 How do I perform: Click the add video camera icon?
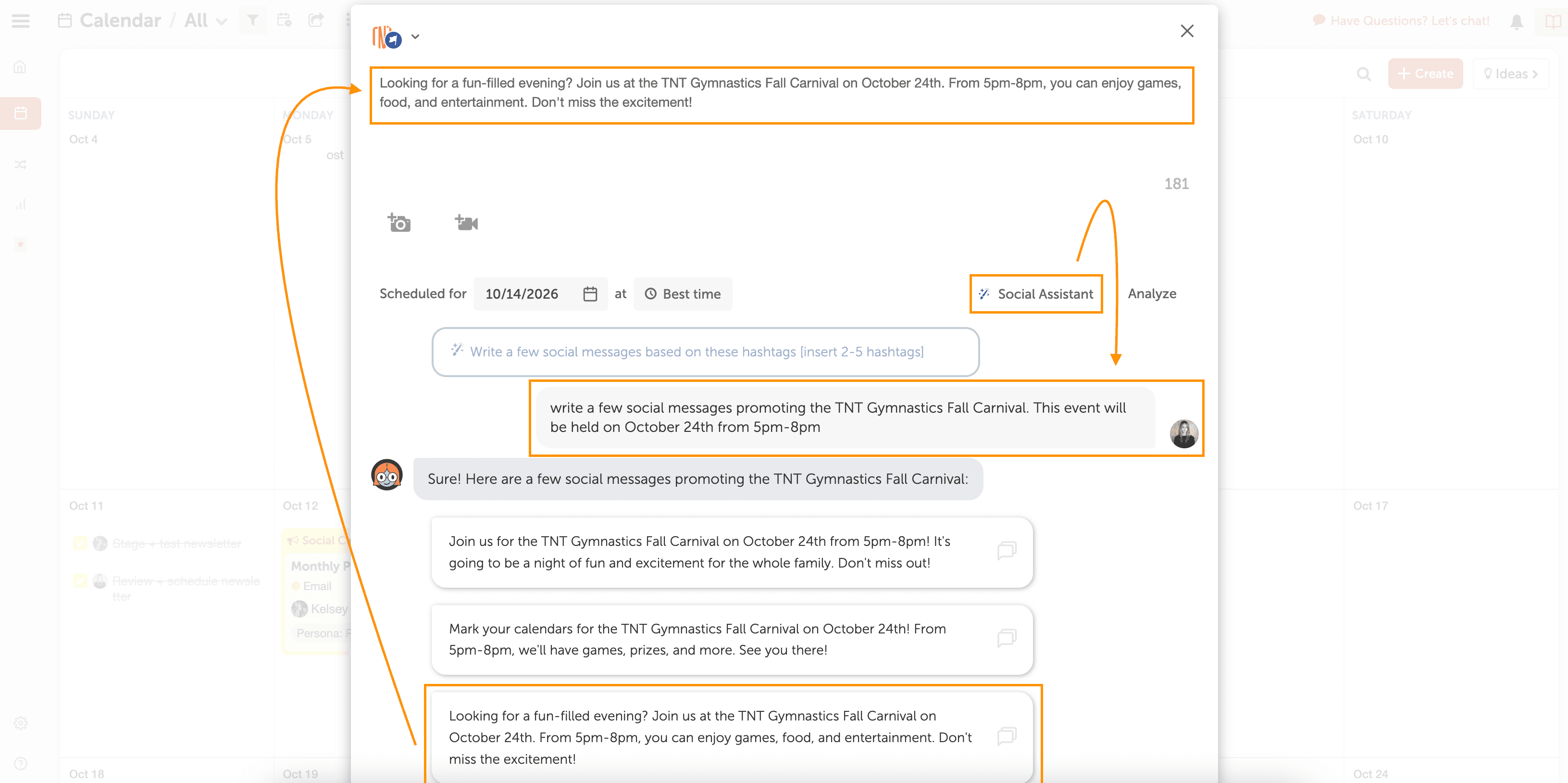(x=466, y=223)
